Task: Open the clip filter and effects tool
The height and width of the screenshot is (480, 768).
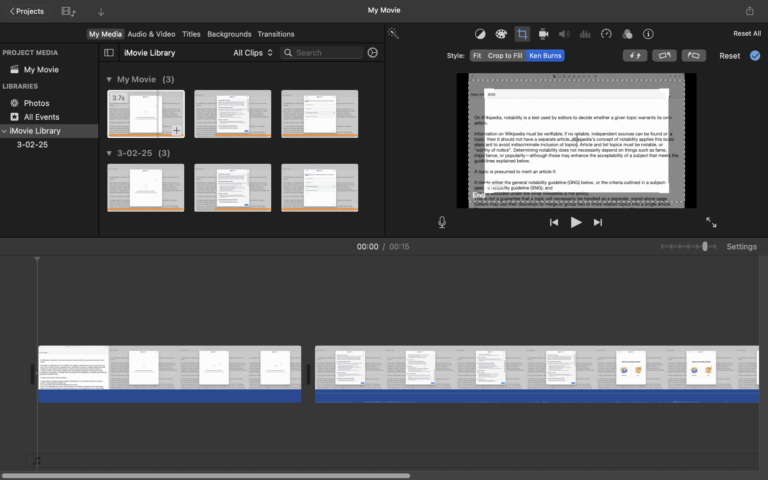Action: [627, 33]
